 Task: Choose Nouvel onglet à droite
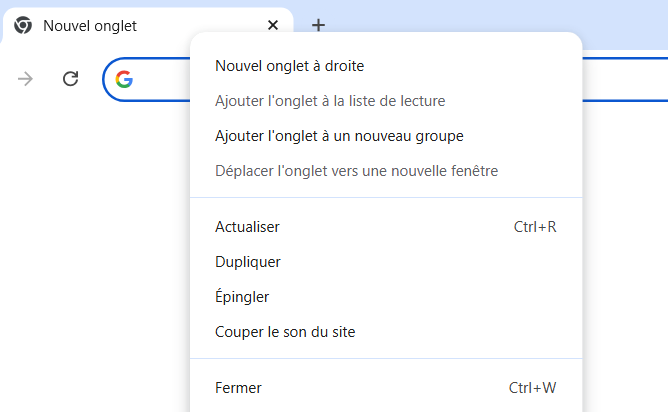point(289,66)
